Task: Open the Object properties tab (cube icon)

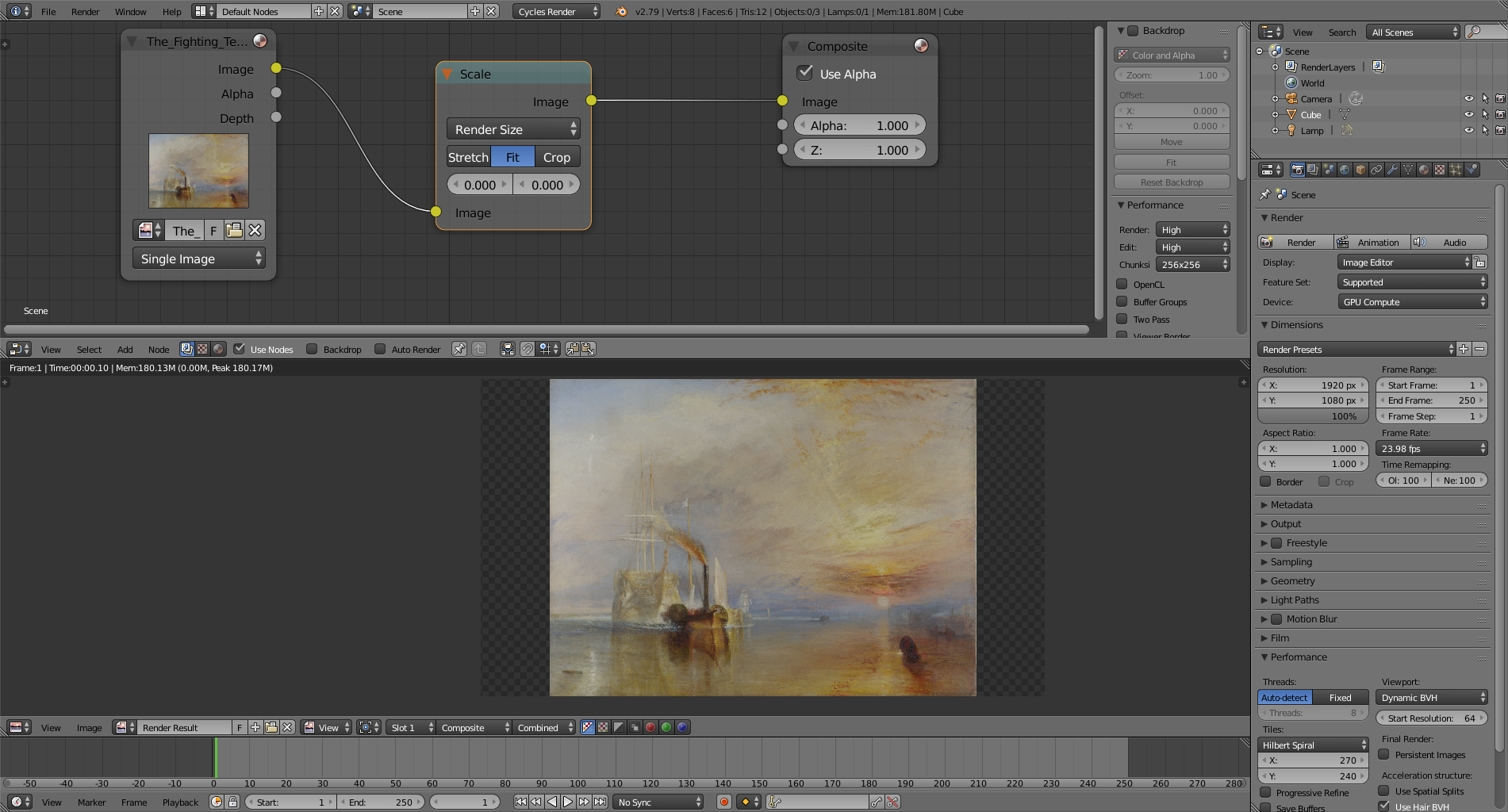Action: (1360, 170)
